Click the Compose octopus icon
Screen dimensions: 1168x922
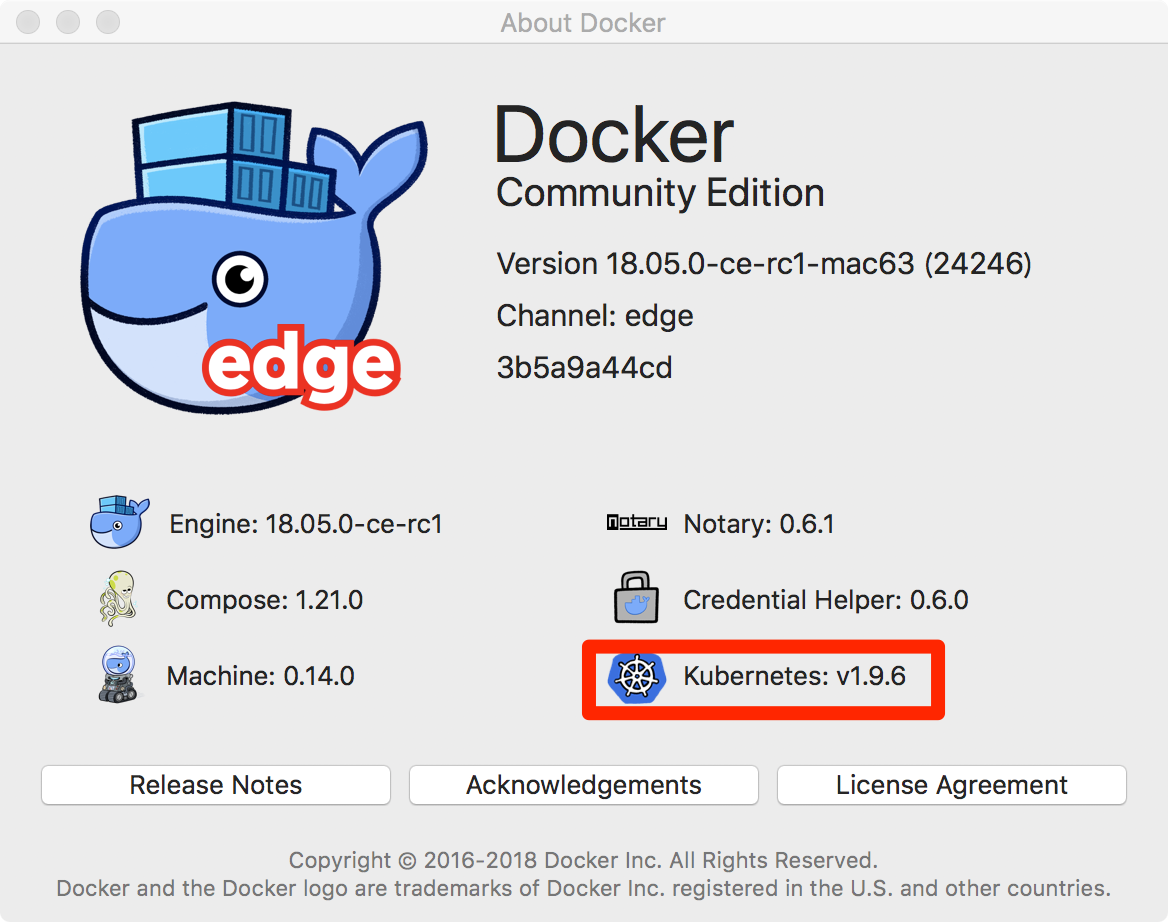(x=118, y=599)
